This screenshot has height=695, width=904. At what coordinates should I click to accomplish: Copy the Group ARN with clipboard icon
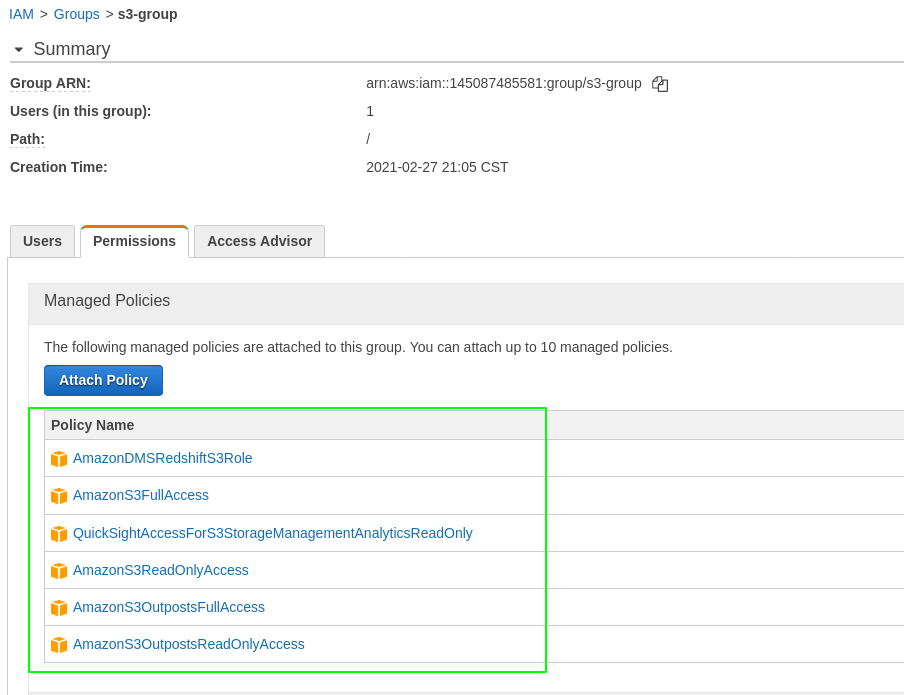(660, 84)
